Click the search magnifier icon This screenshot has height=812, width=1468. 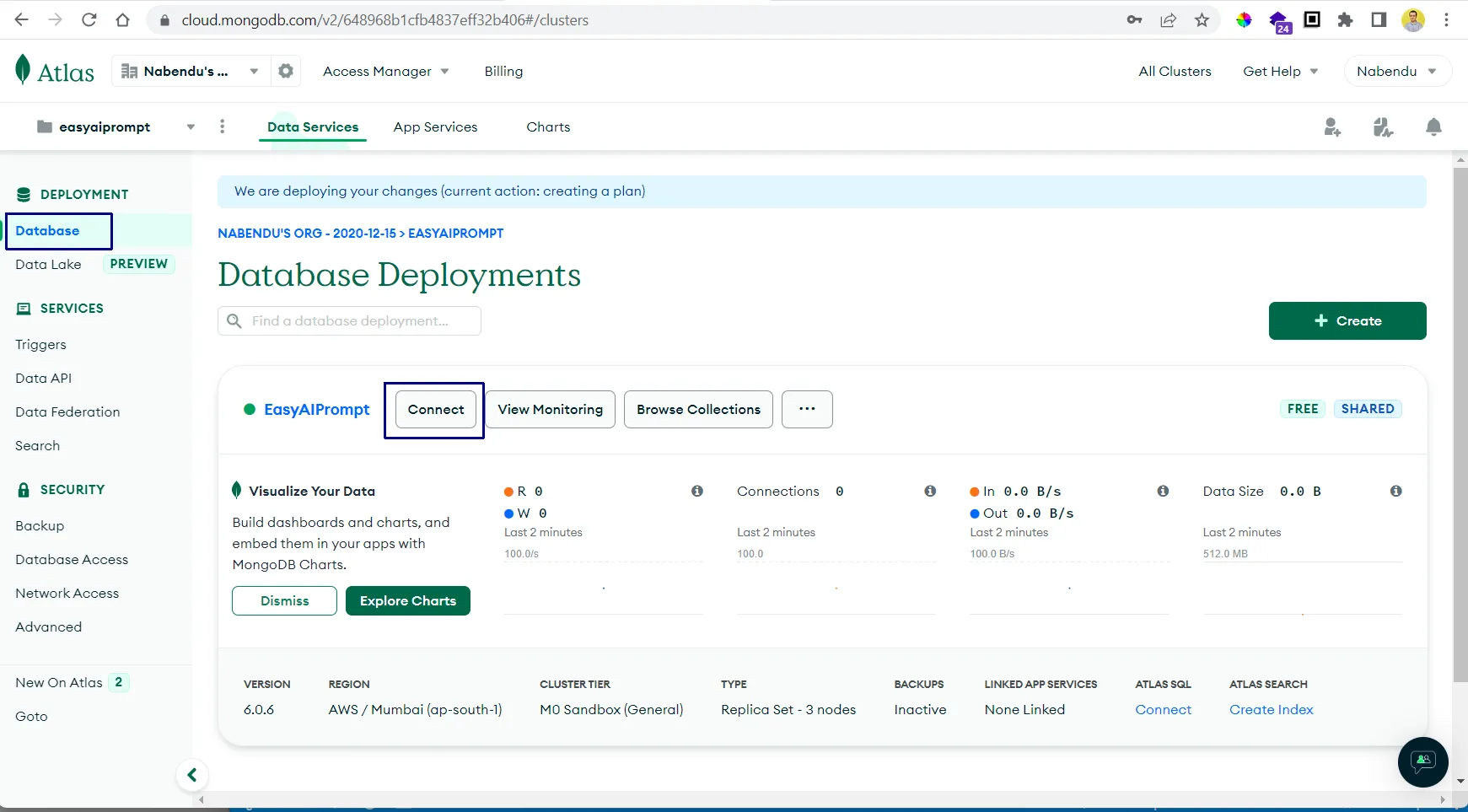tap(234, 320)
